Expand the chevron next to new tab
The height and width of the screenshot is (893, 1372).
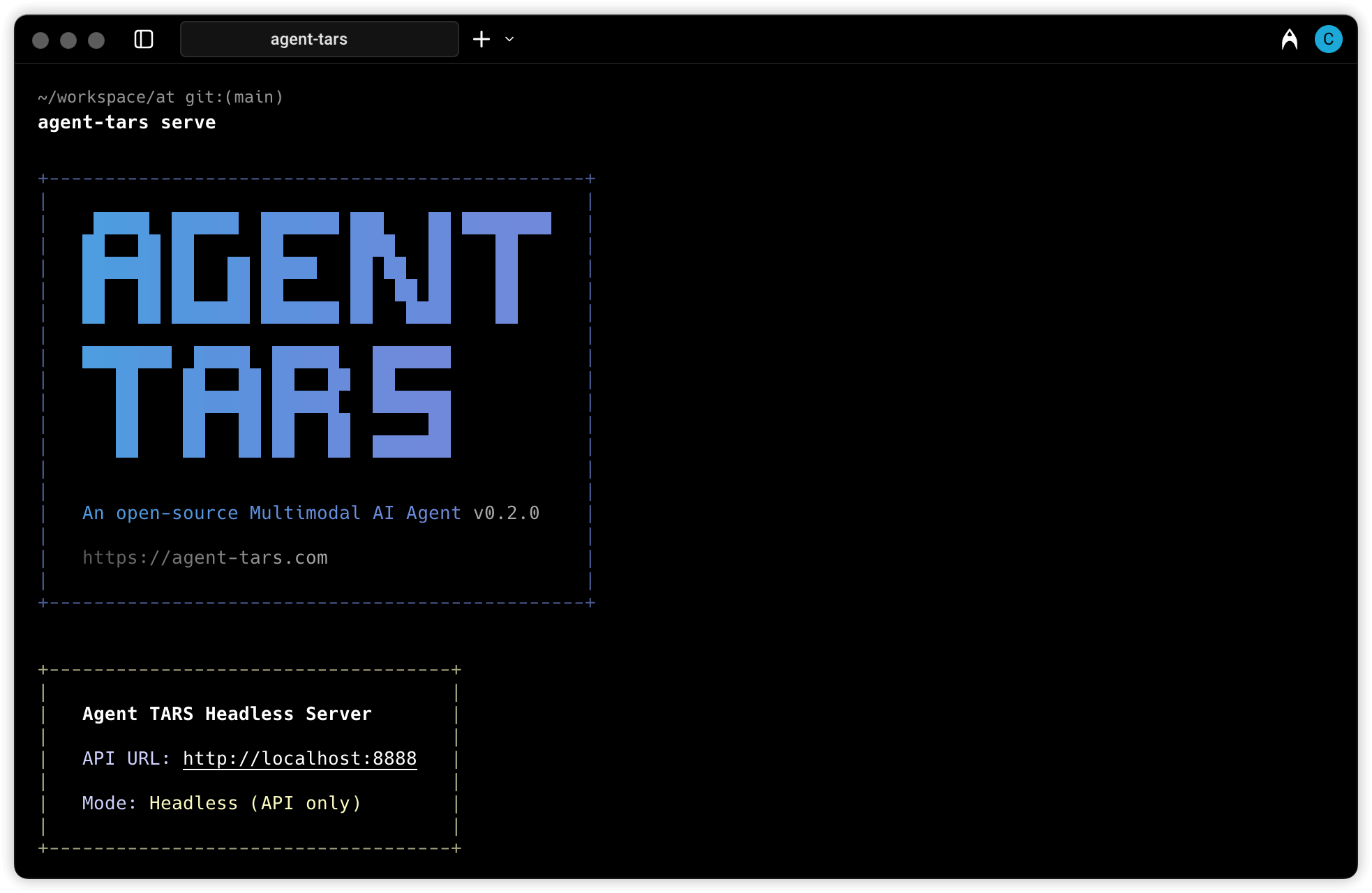pyautogui.click(x=509, y=39)
